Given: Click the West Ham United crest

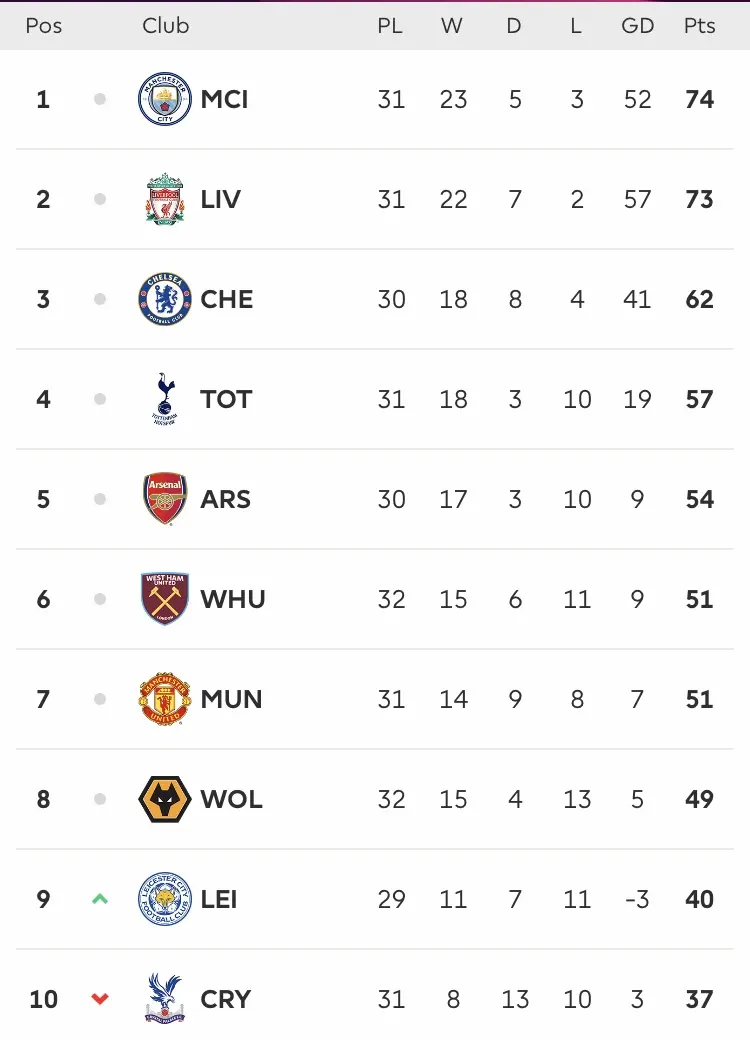Looking at the screenshot, I should coord(164,599).
